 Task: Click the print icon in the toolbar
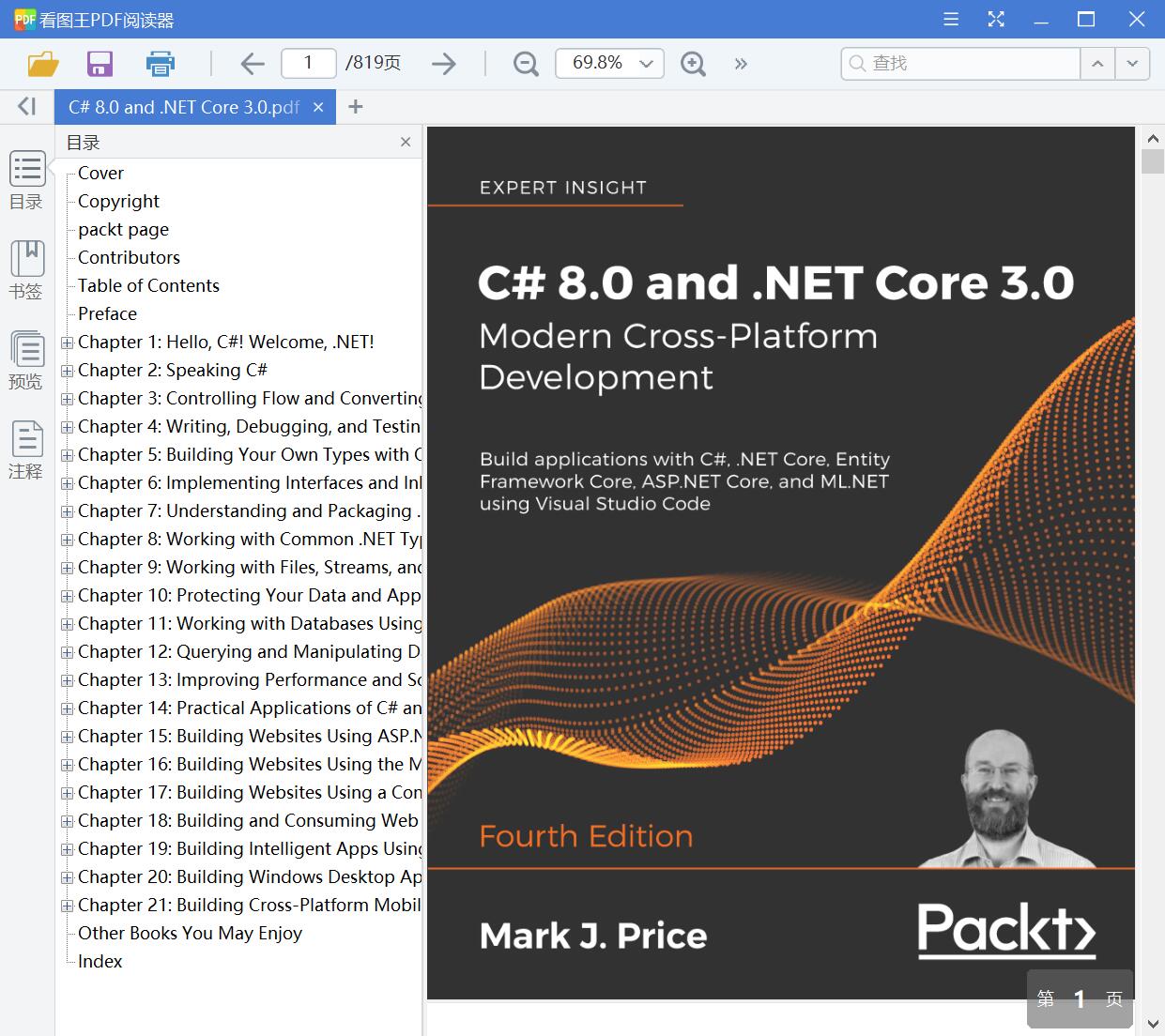[160, 63]
